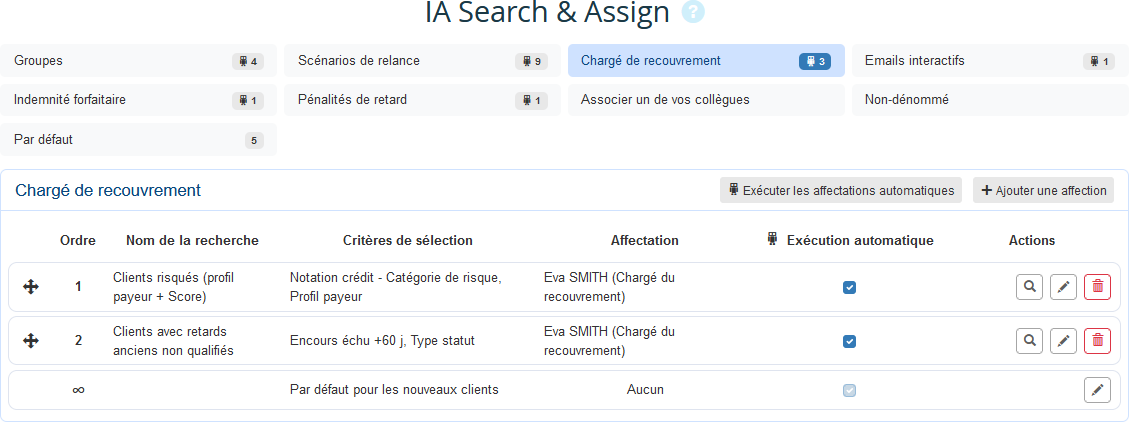Click 'Par défaut pour les nouveaux clients'
1129x422 pixels.
tap(394, 390)
